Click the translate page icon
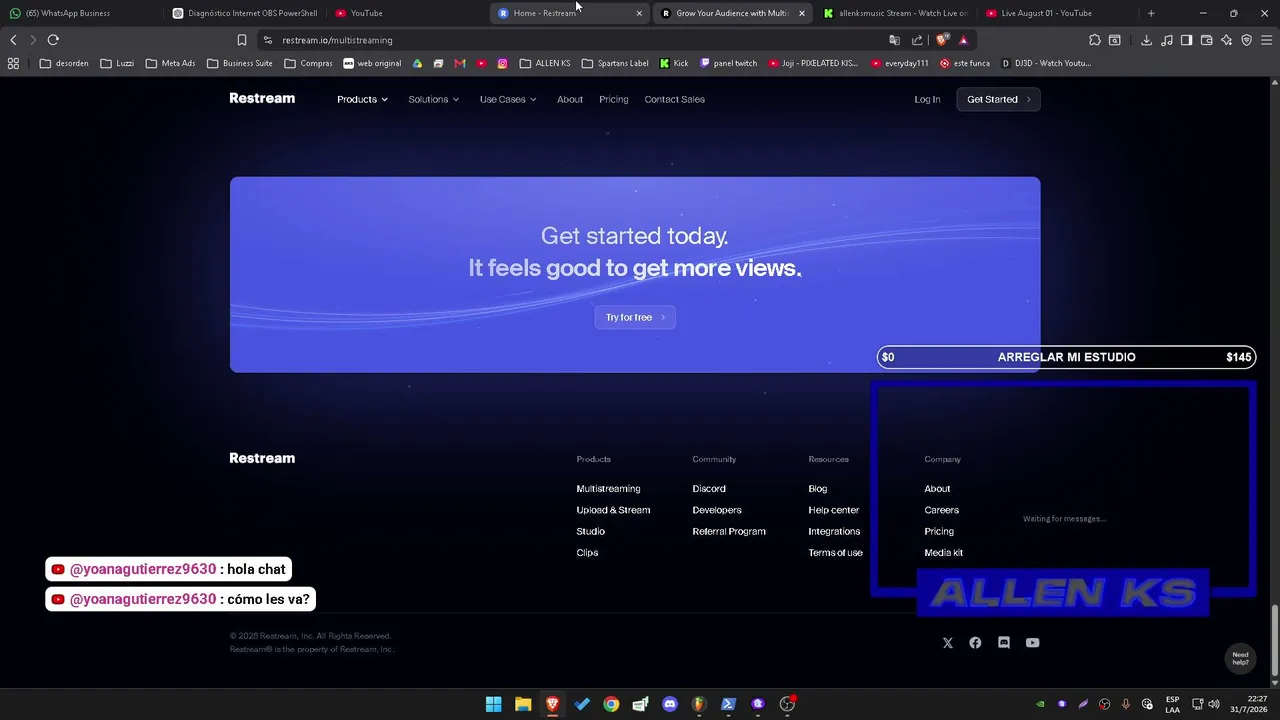Image resolution: width=1280 pixels, height=720 pixels. click(x=894, y=40)
